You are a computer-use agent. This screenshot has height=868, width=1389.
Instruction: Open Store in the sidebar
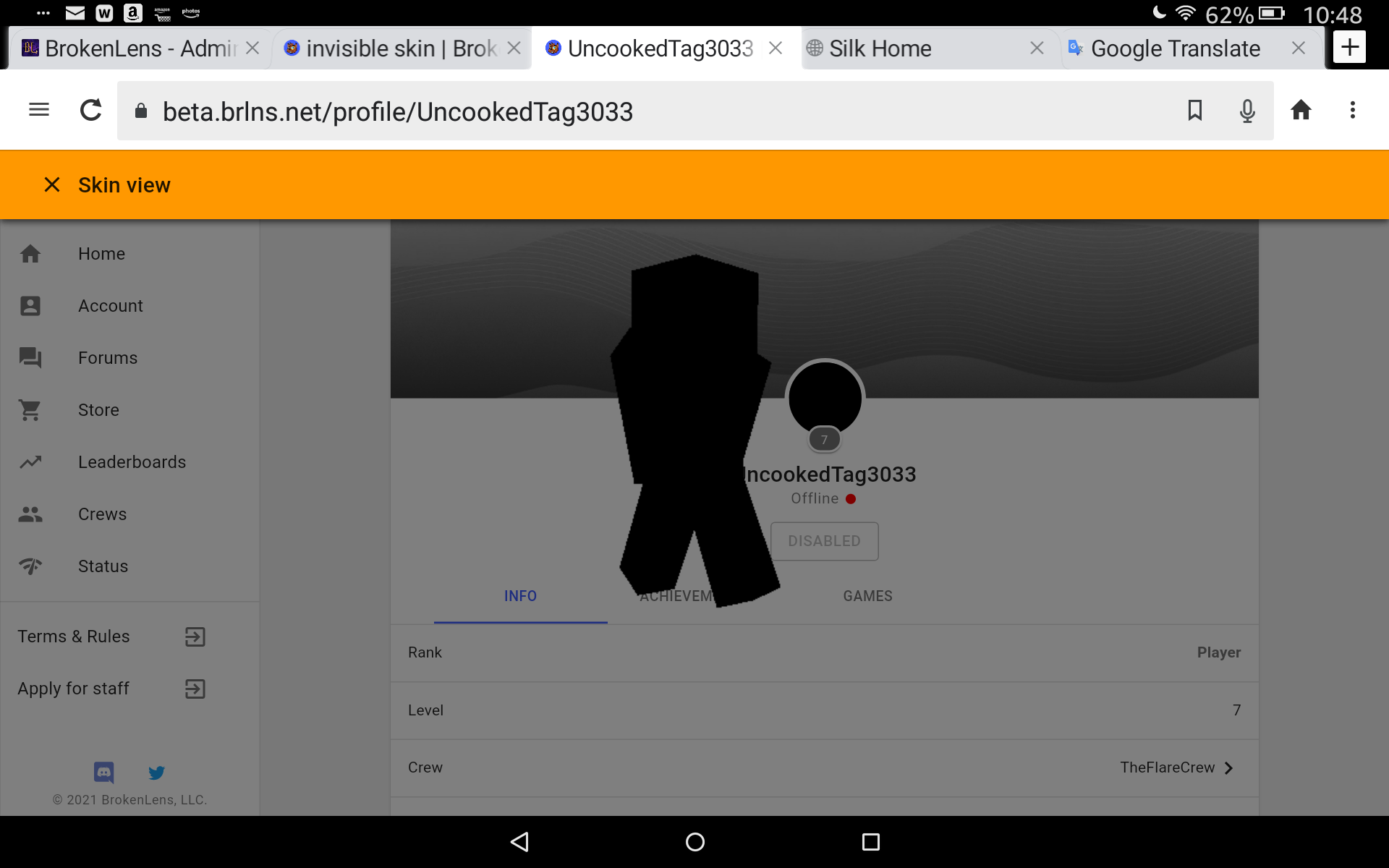point(130,410)
